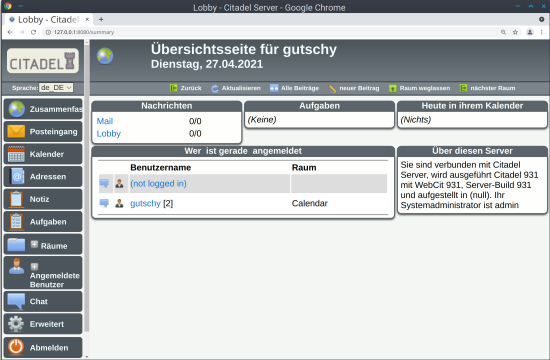Close the Lobby - Citadel browser tab

(x=87, y=20)
